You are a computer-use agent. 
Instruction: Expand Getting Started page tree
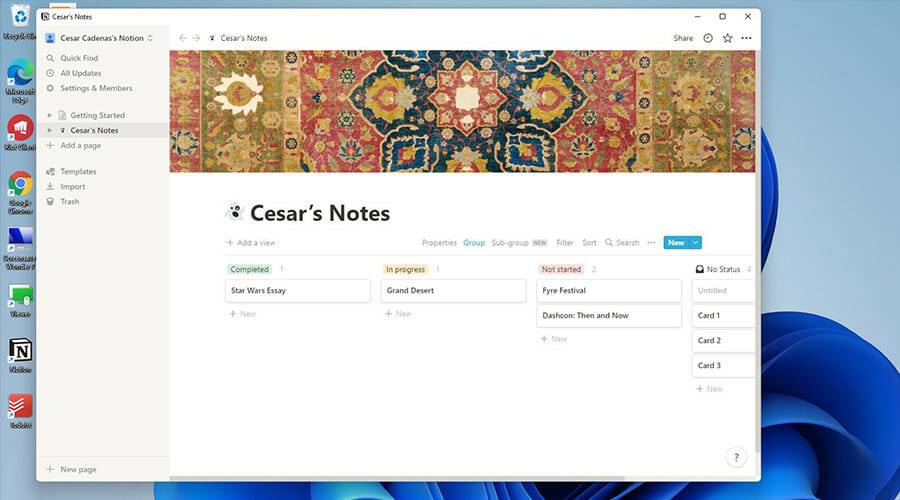tap(49, 115)
